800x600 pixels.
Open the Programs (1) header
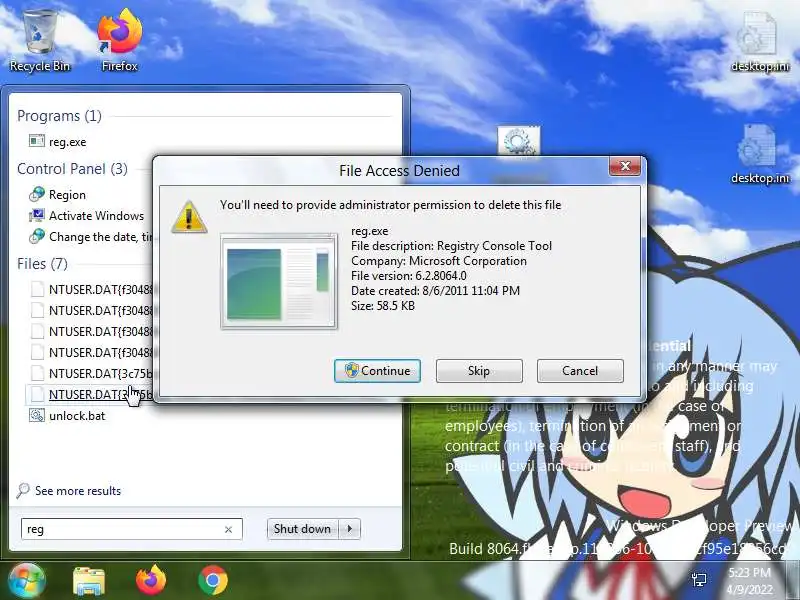59,116
